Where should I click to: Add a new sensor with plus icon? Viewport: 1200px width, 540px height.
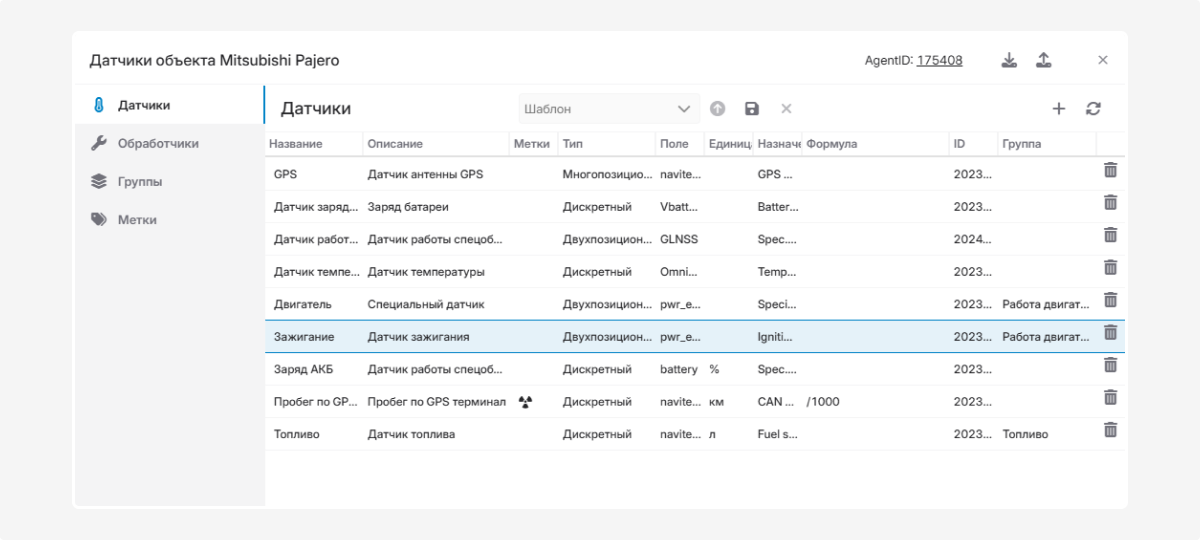point(1059,109)
